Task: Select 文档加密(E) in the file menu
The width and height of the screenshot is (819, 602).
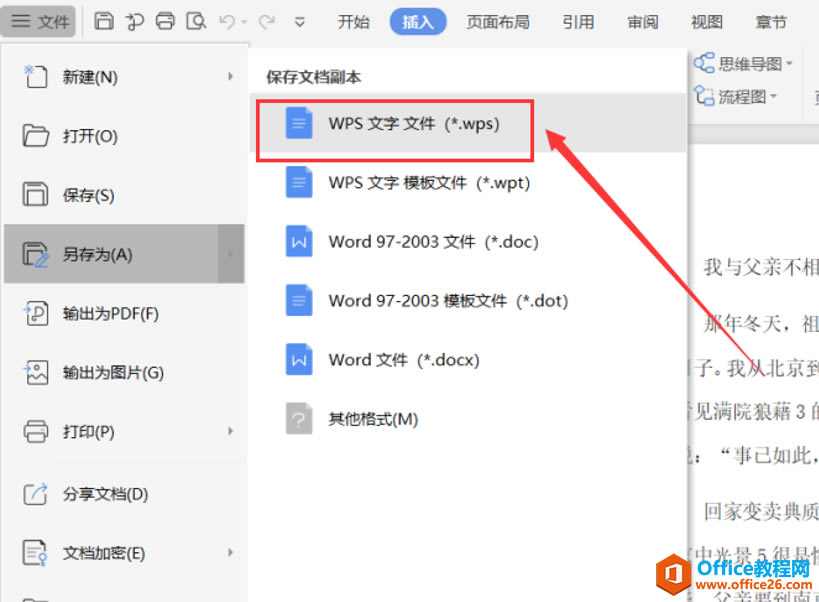Action: tap(124, 553)
